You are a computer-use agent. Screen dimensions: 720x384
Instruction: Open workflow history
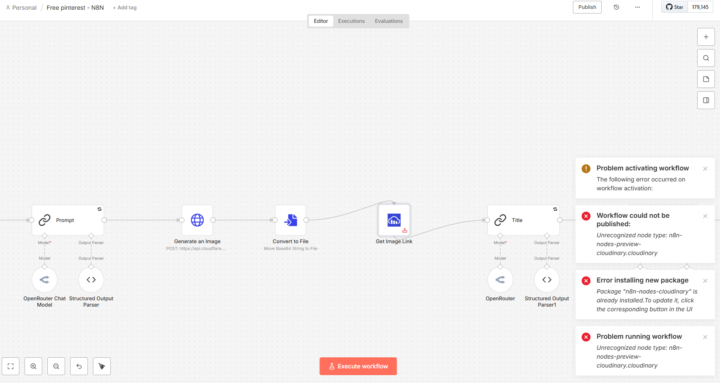(x=616, y=7)
